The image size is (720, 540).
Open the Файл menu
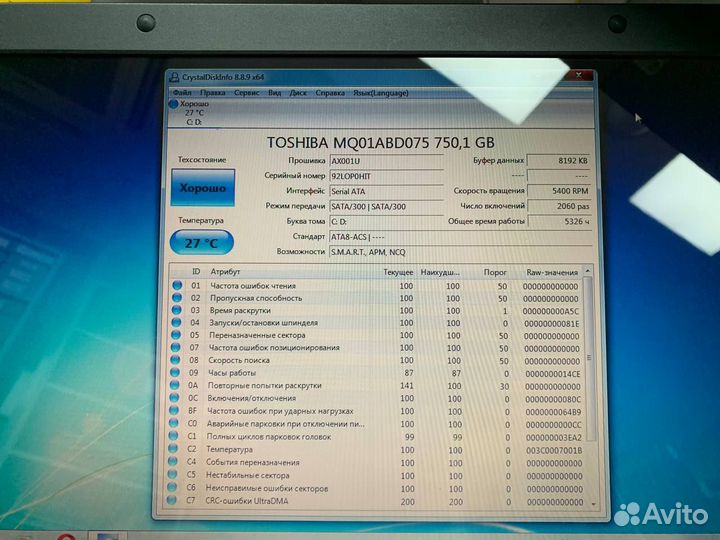point(182,93)
